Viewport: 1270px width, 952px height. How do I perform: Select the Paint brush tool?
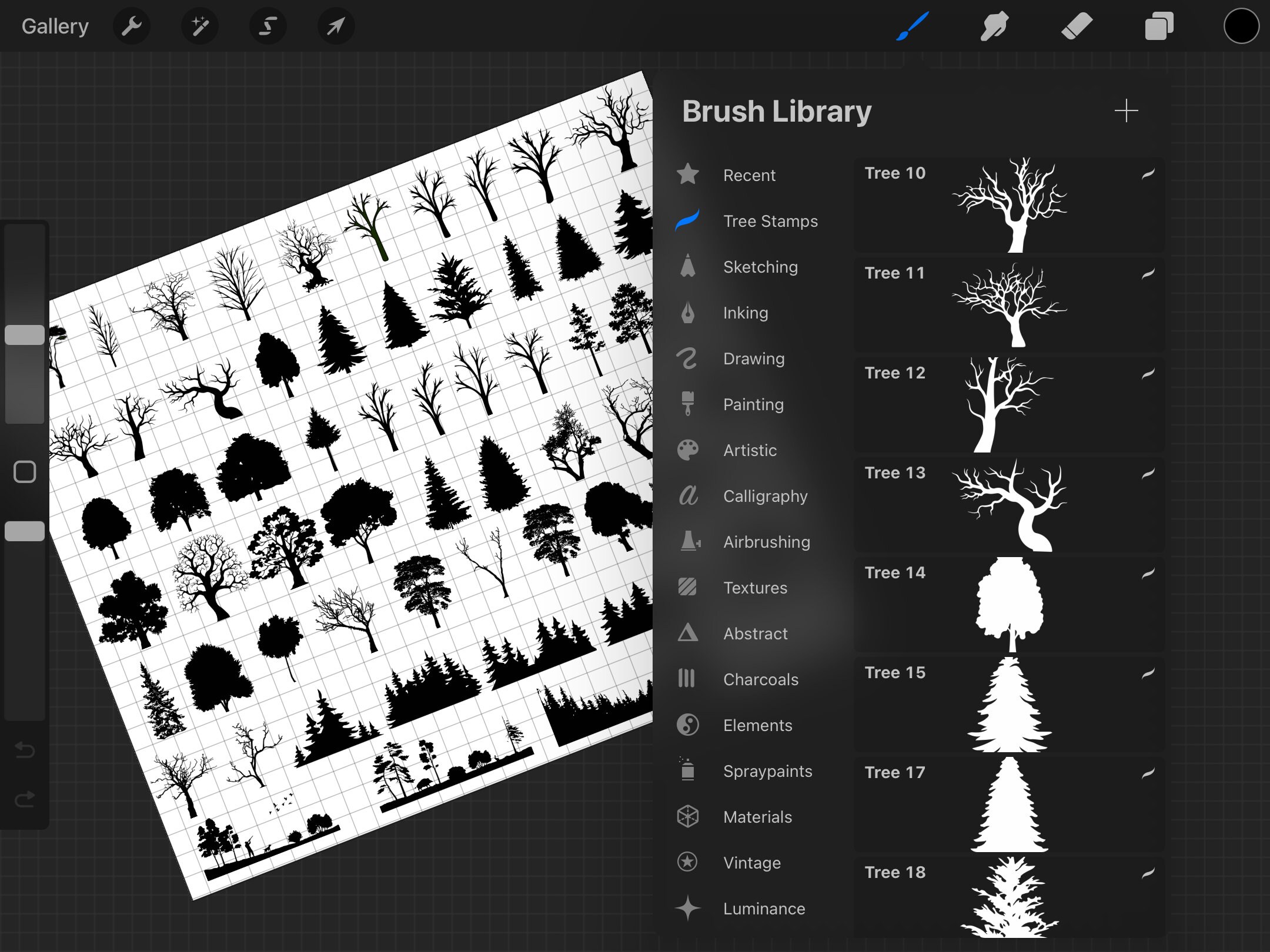[912, 26]
